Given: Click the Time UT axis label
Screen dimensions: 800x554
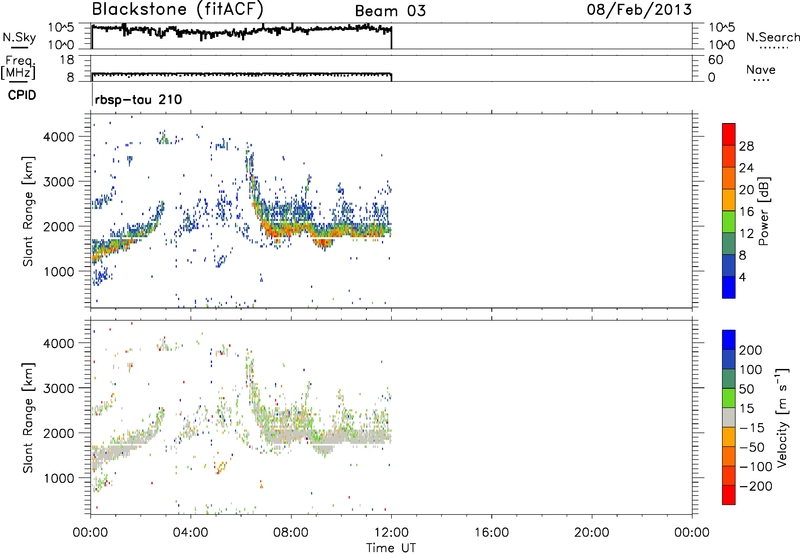Looking at the screenshot, I should 391,548.
